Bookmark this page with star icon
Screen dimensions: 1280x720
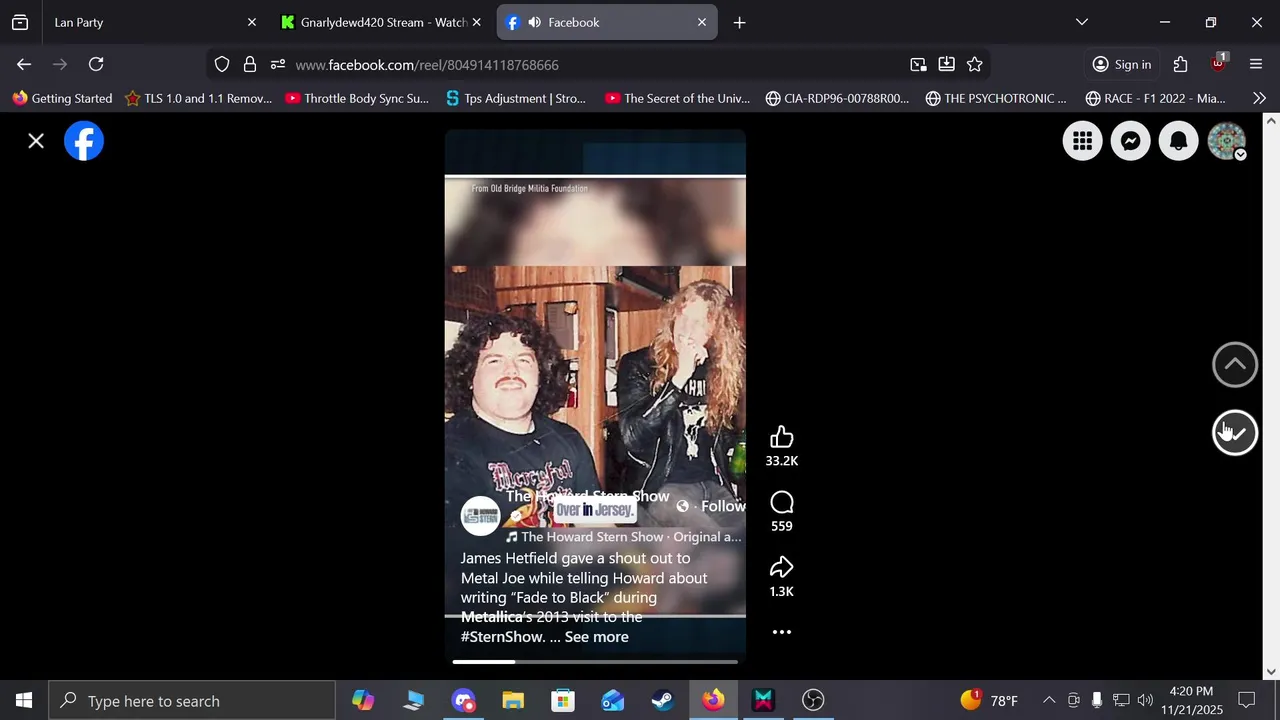[975, 64]
